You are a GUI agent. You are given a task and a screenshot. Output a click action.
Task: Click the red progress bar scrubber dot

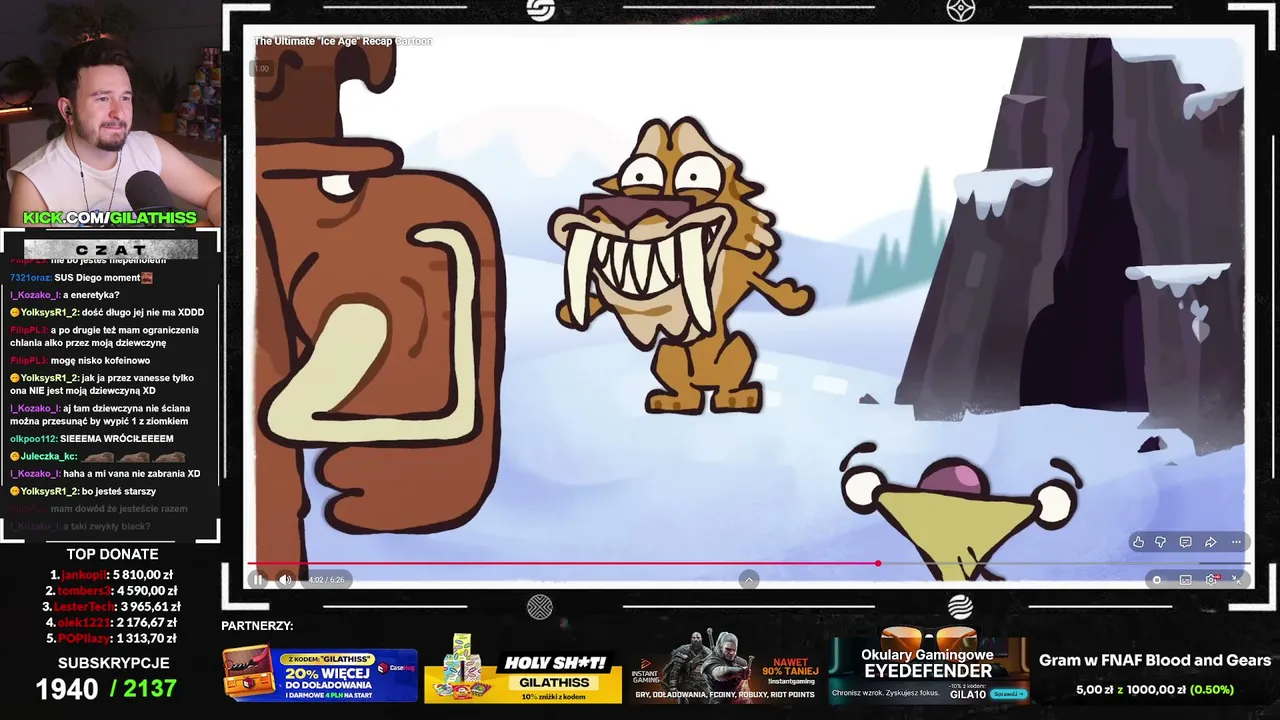pos(878,564)
